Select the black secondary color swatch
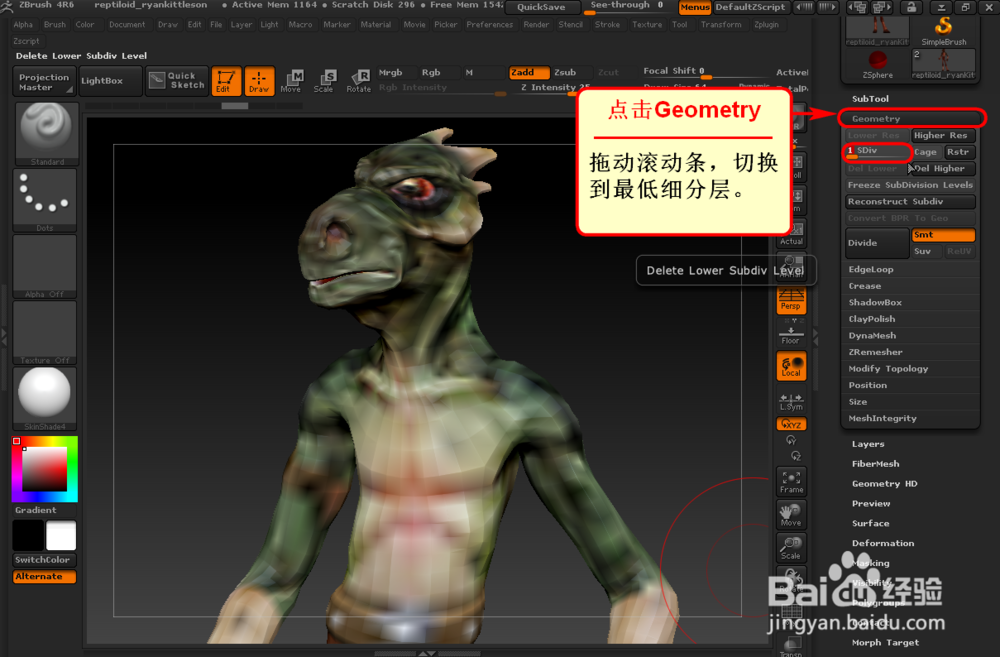1000x657 pixels. point(29,535)
